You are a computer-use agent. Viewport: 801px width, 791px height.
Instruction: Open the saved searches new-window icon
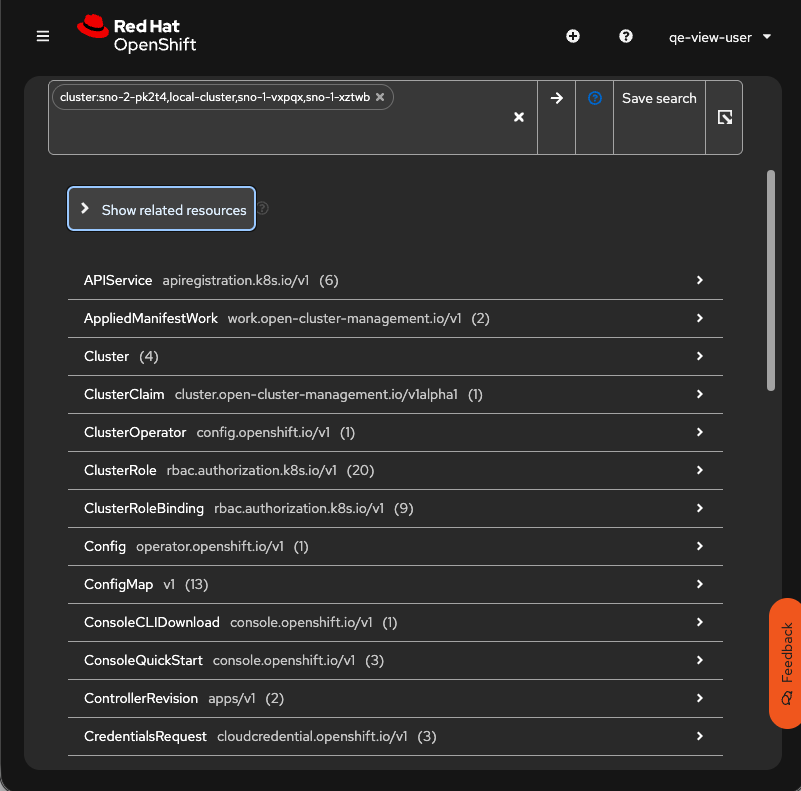[x=724, y=117]
